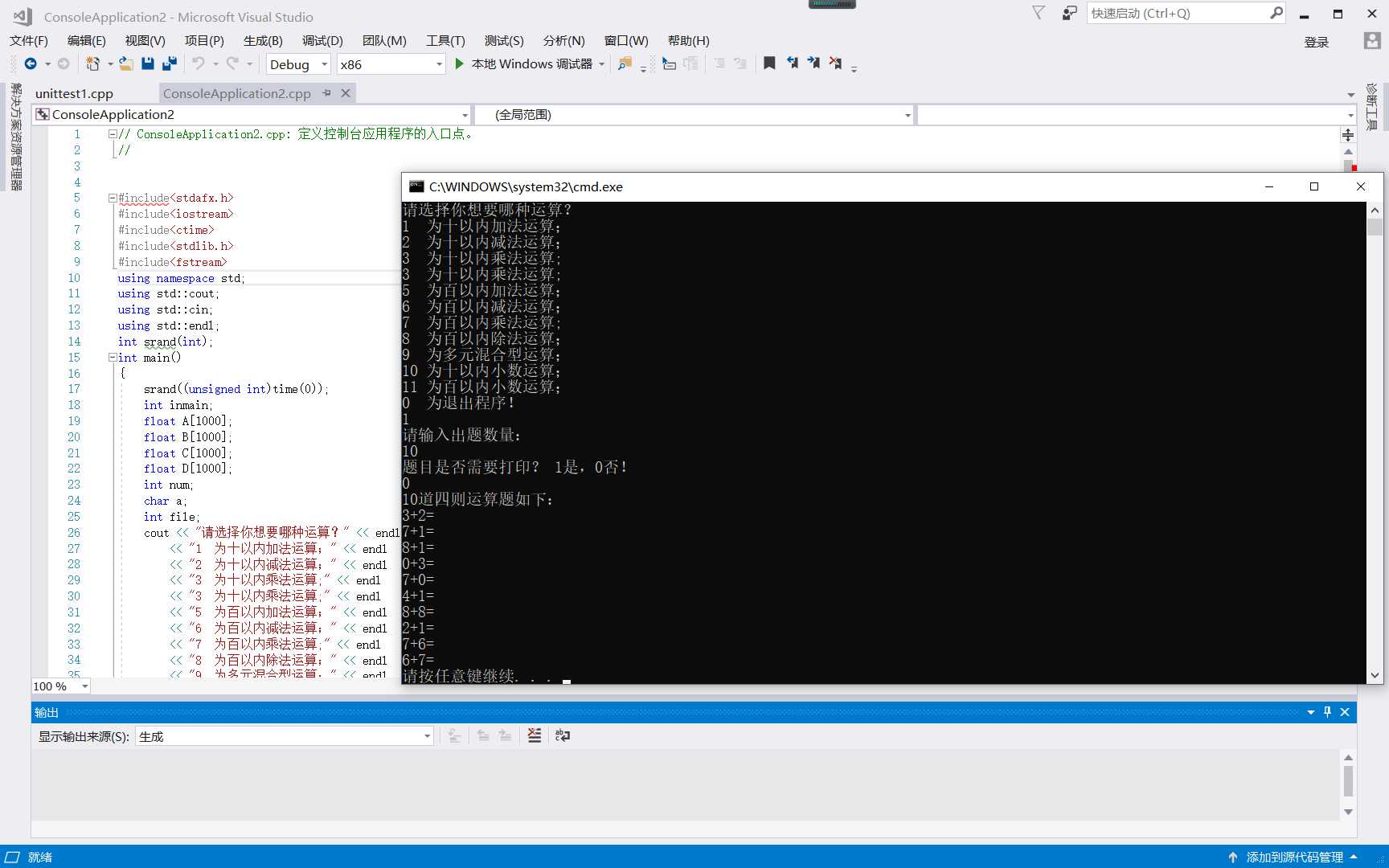Open the x86 platform dropdown

pyautogui.click(x=391, y=64)
